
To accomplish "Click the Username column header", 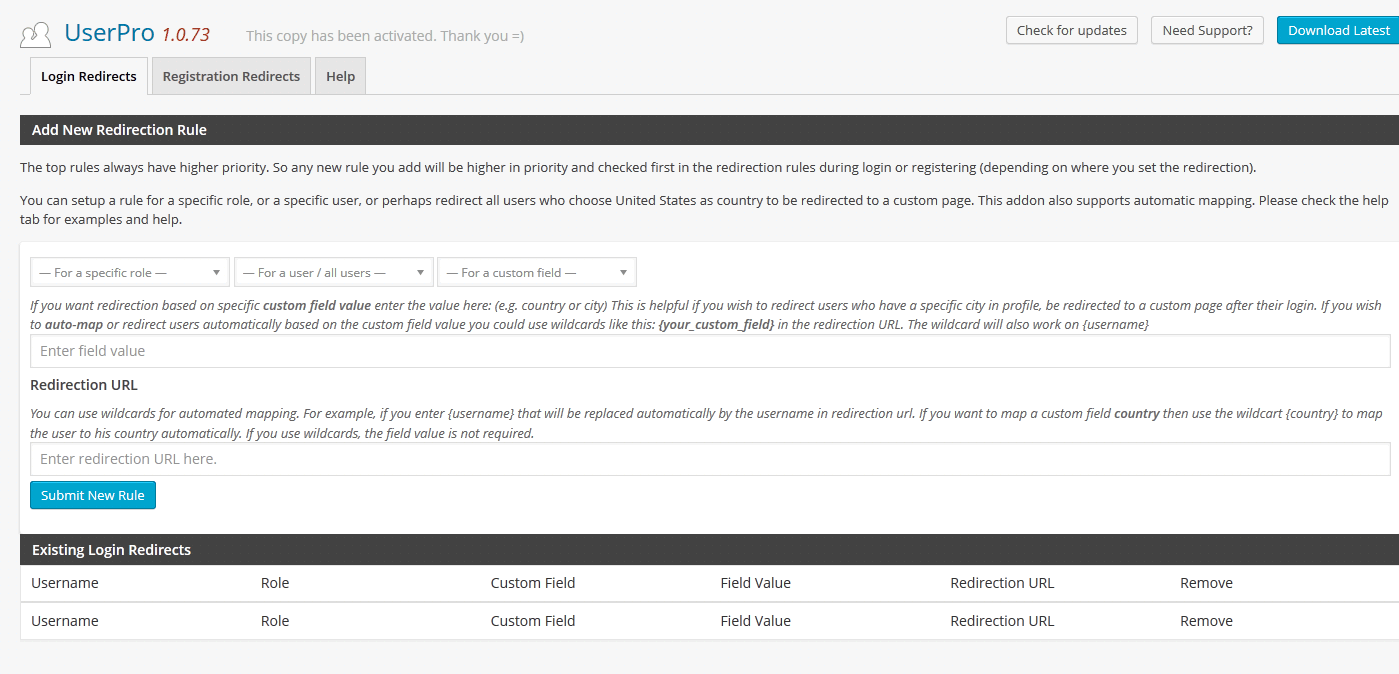I will [65, 583].
